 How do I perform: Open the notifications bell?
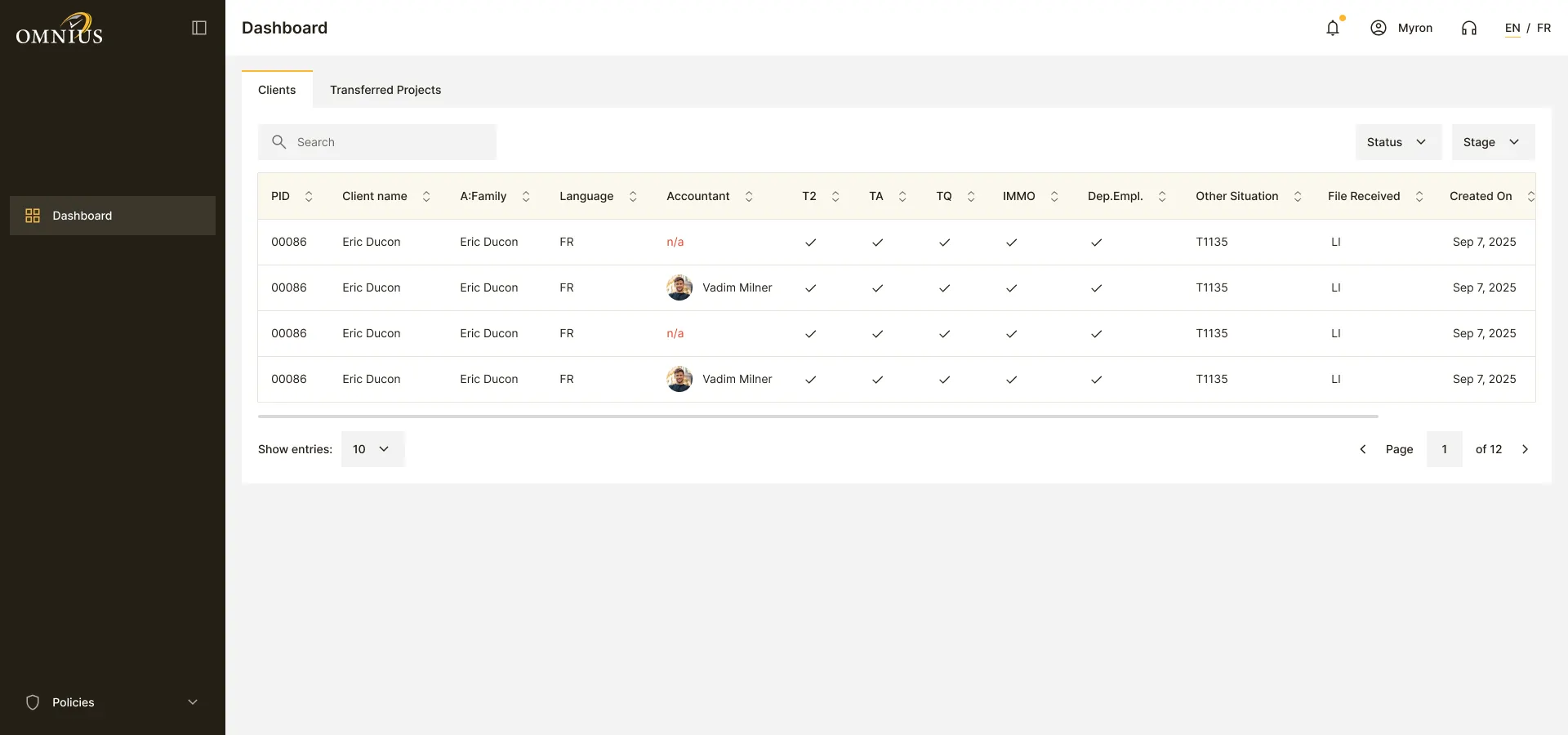[x=1333, y=28]
